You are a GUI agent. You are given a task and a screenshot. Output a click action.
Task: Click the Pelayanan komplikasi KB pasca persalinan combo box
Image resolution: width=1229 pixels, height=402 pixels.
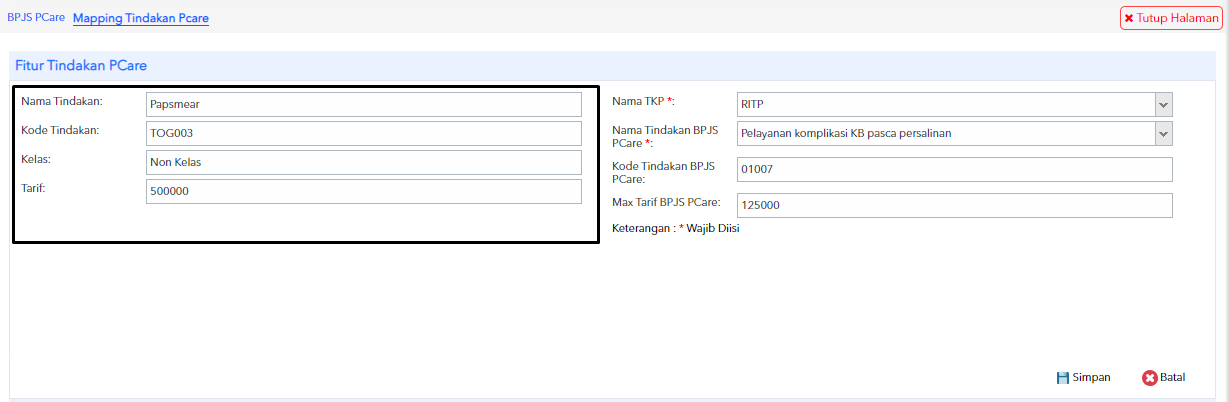pos(945,133)
